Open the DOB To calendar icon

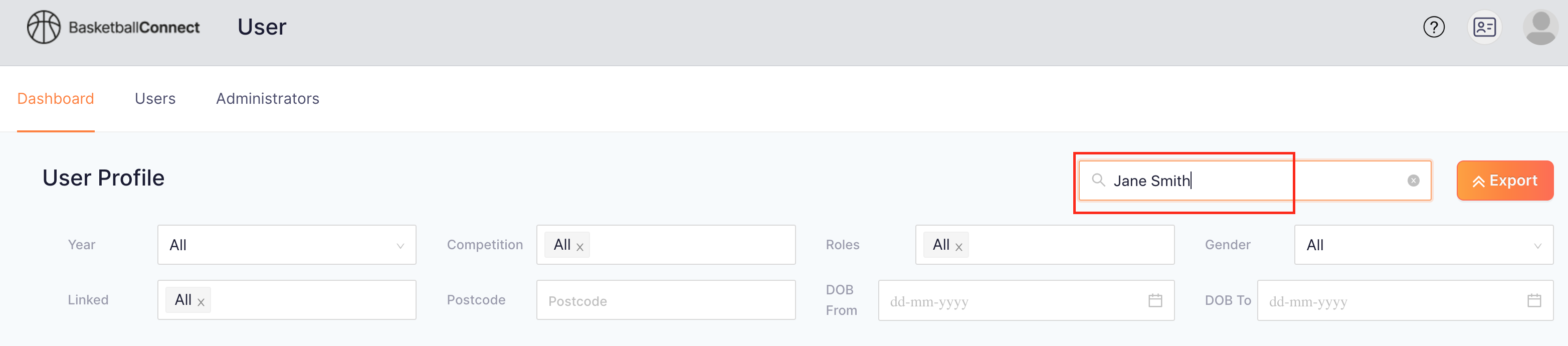click(x=1534, y=300)
